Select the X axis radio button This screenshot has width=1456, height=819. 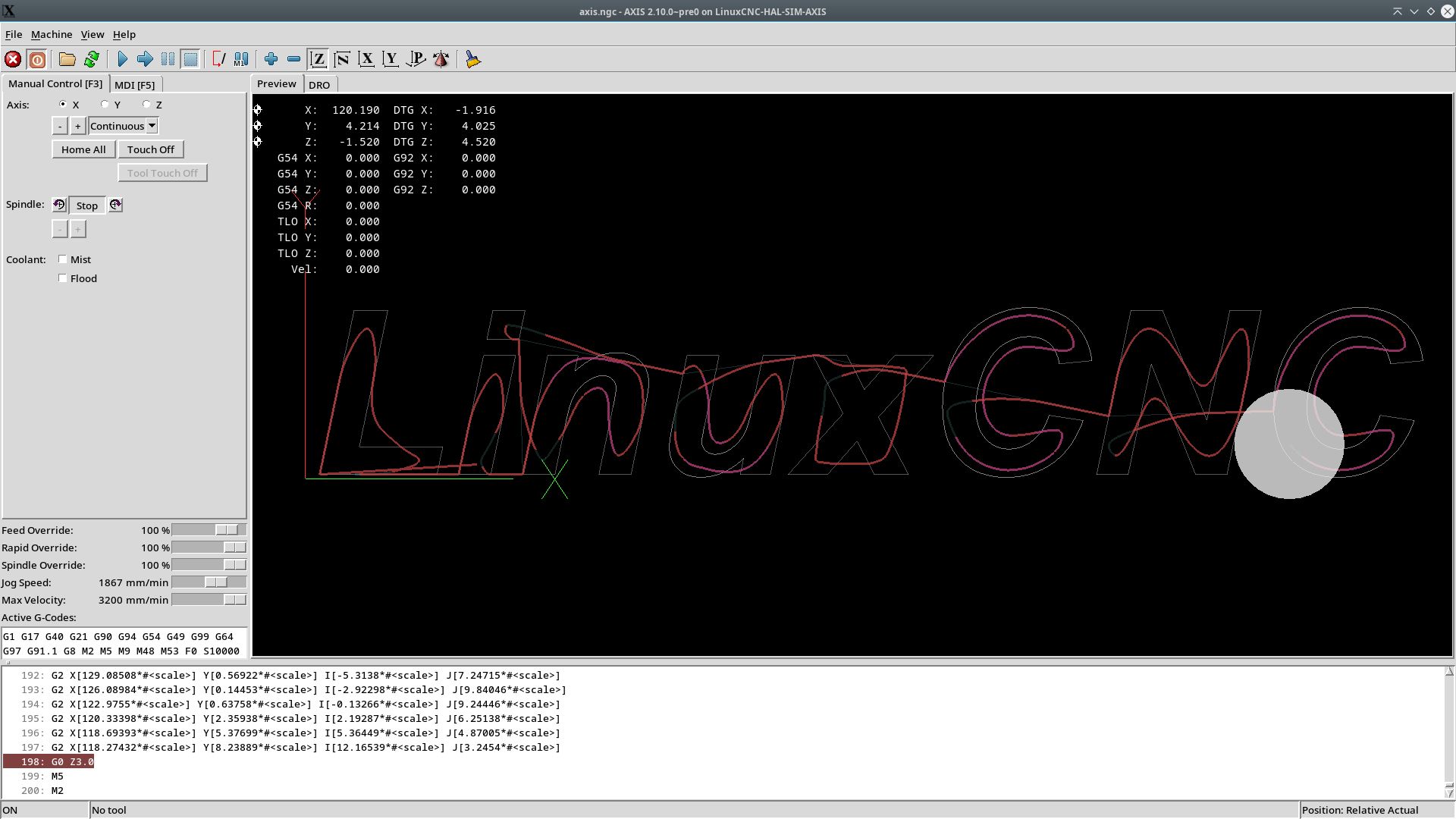click(63, 104)
